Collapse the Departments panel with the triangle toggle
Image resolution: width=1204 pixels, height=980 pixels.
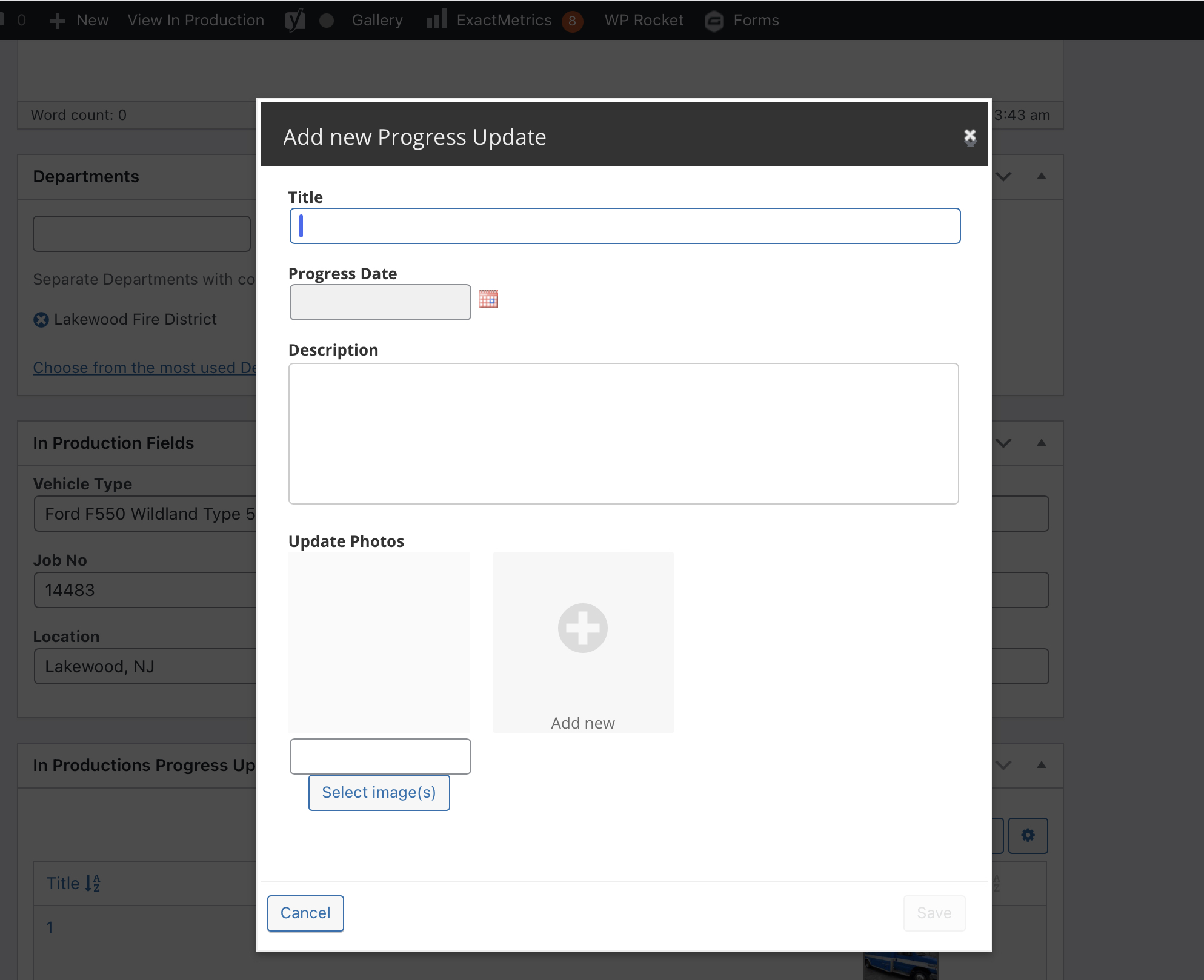click(1042, 176)
